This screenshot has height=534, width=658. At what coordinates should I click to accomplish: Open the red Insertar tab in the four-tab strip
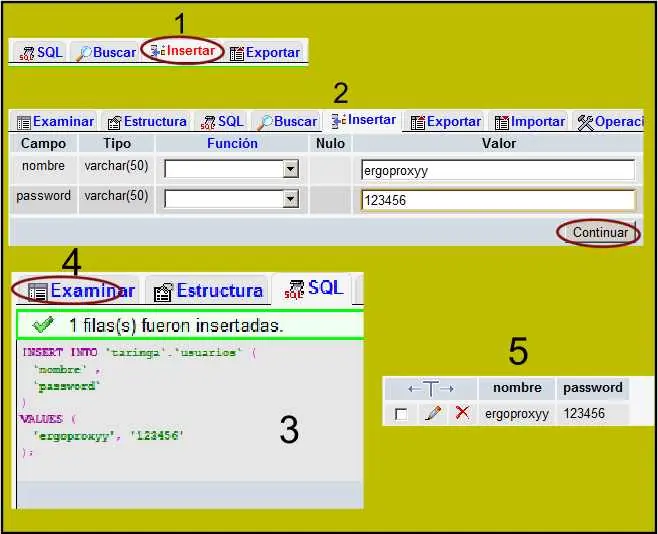pyautogui.click(x=183, y=51)
